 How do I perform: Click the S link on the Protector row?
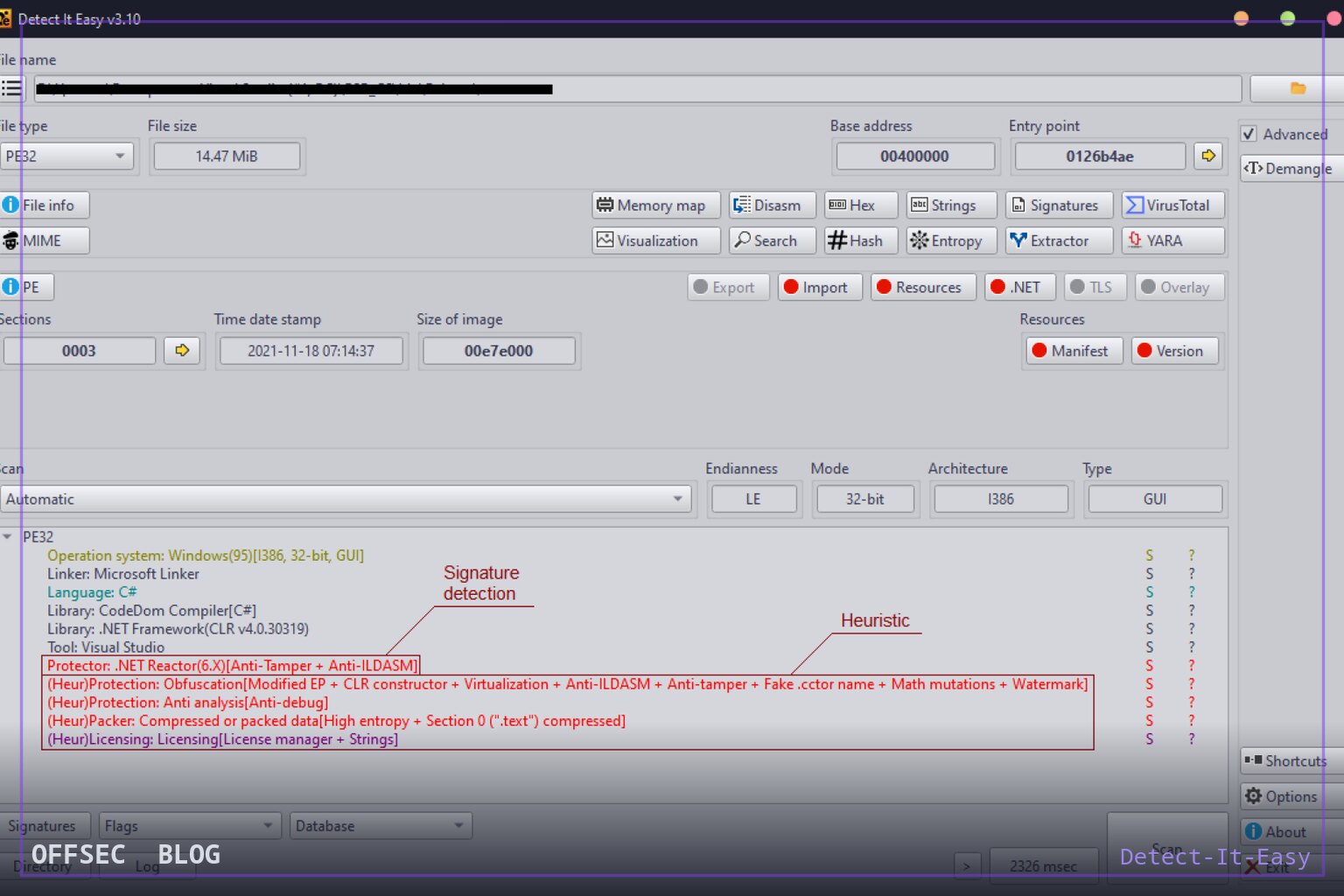coord(1149,665)
